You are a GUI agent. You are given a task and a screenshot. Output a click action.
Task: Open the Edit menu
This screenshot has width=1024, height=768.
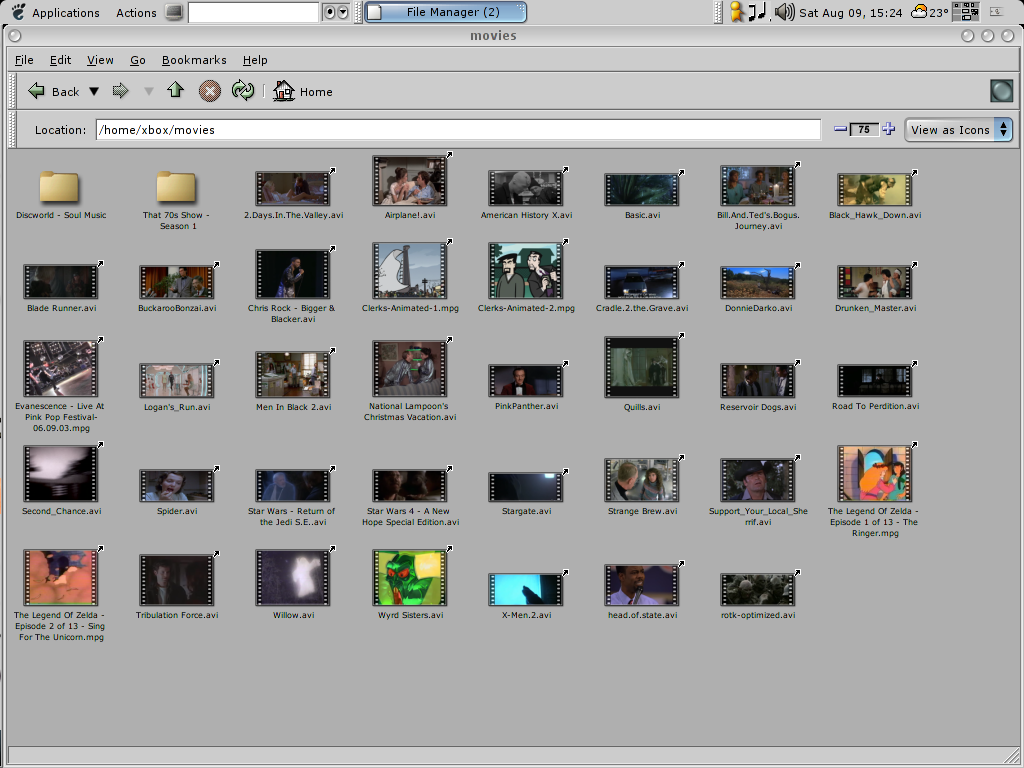(60, 60)
